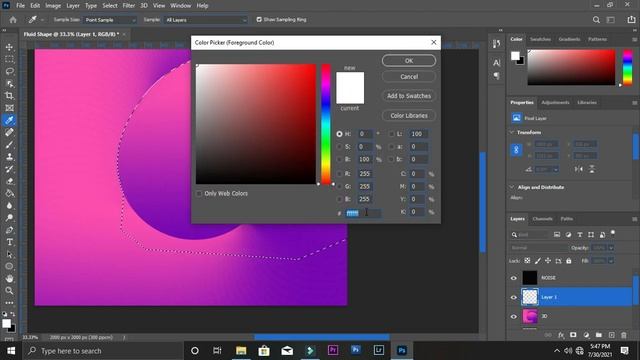Hide Layer 1 visibility eye
The height and width of the screenshot is (360, 640).
pyautogui.click(x=513, y=297)
